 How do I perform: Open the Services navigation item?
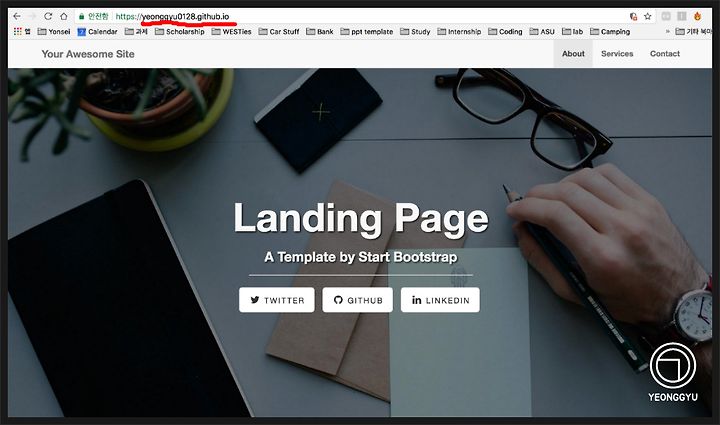click(x=617, y=54)
